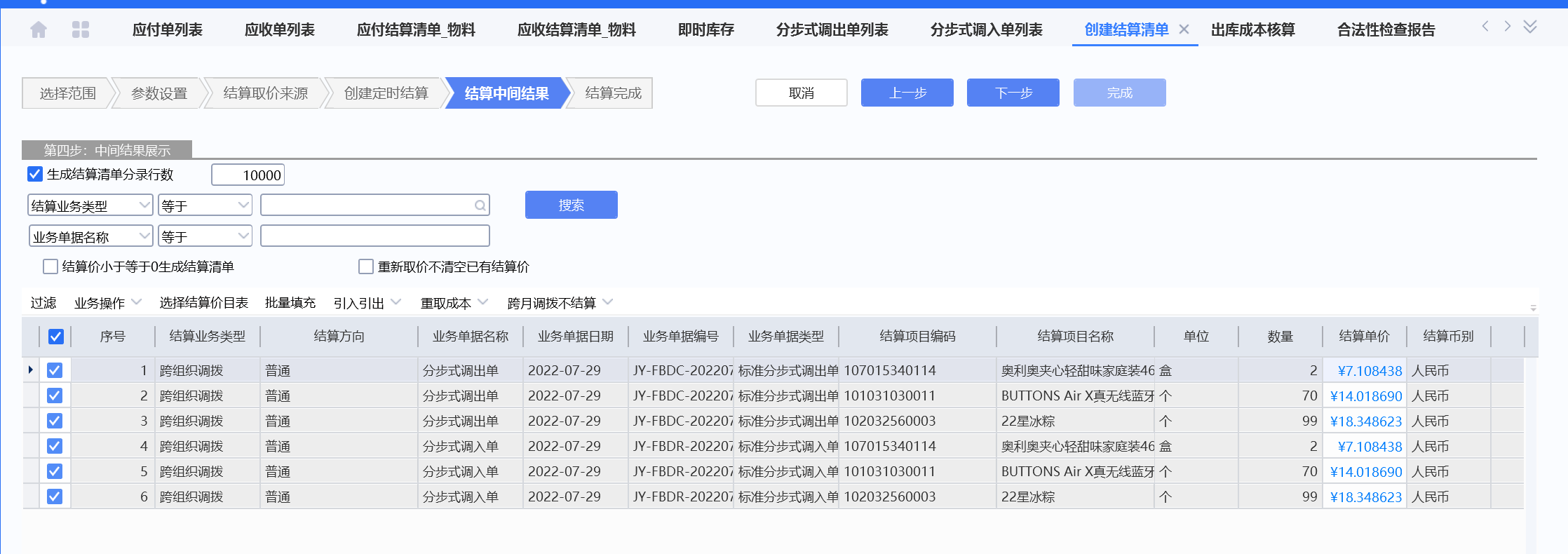Click the 10000 row count input
1568x554 pixels.
[248, 175]
